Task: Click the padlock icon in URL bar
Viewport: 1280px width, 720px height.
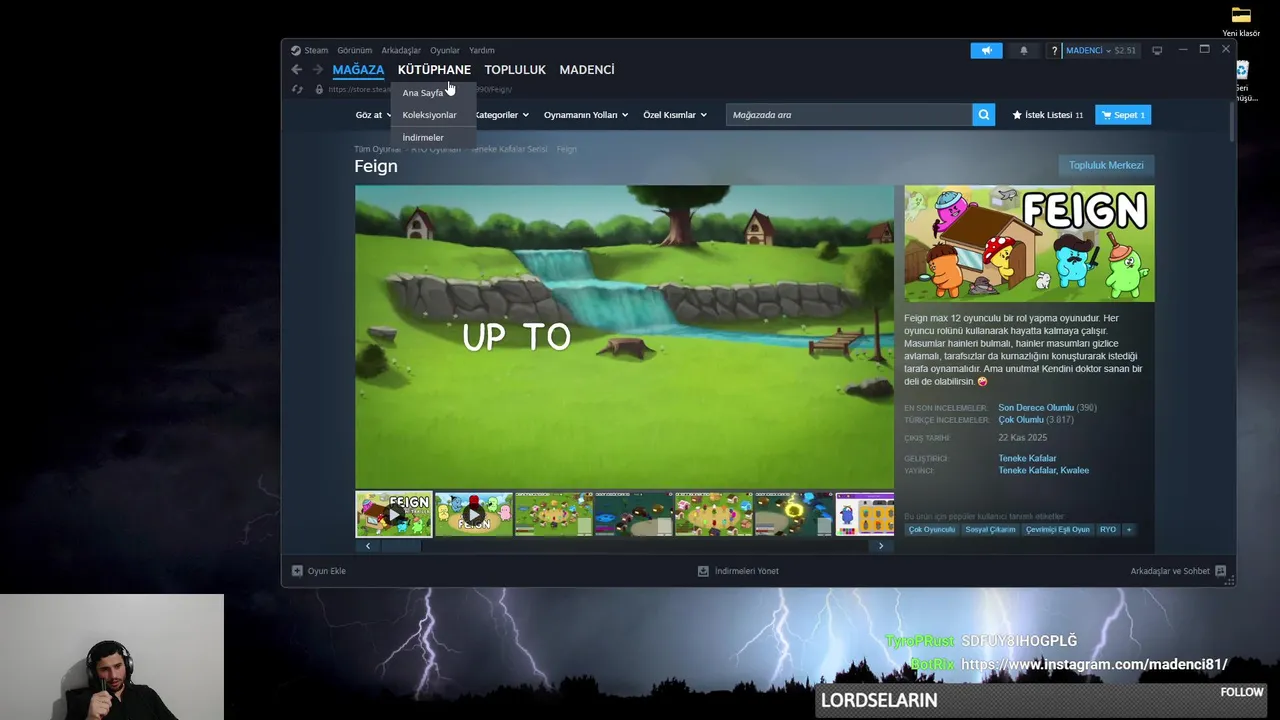Action: 319,89
